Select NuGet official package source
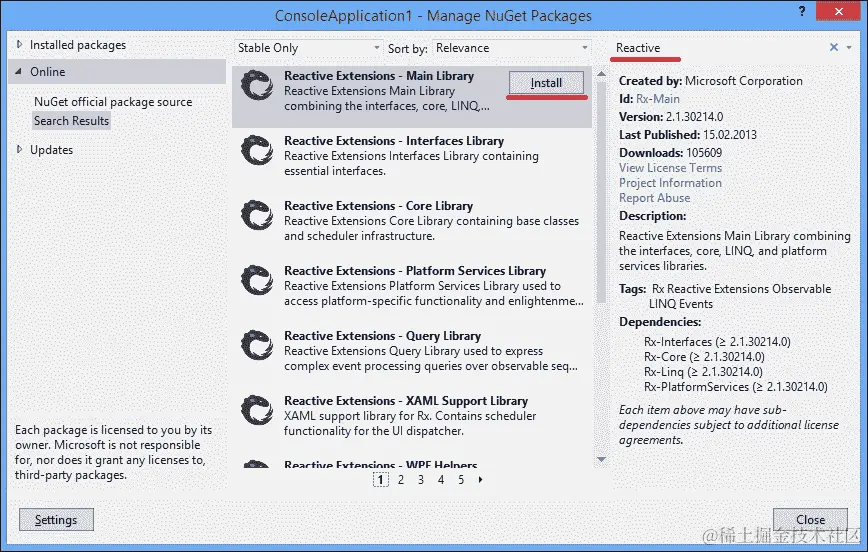This screenshot has width=868, height=552. tap(113, 102)
